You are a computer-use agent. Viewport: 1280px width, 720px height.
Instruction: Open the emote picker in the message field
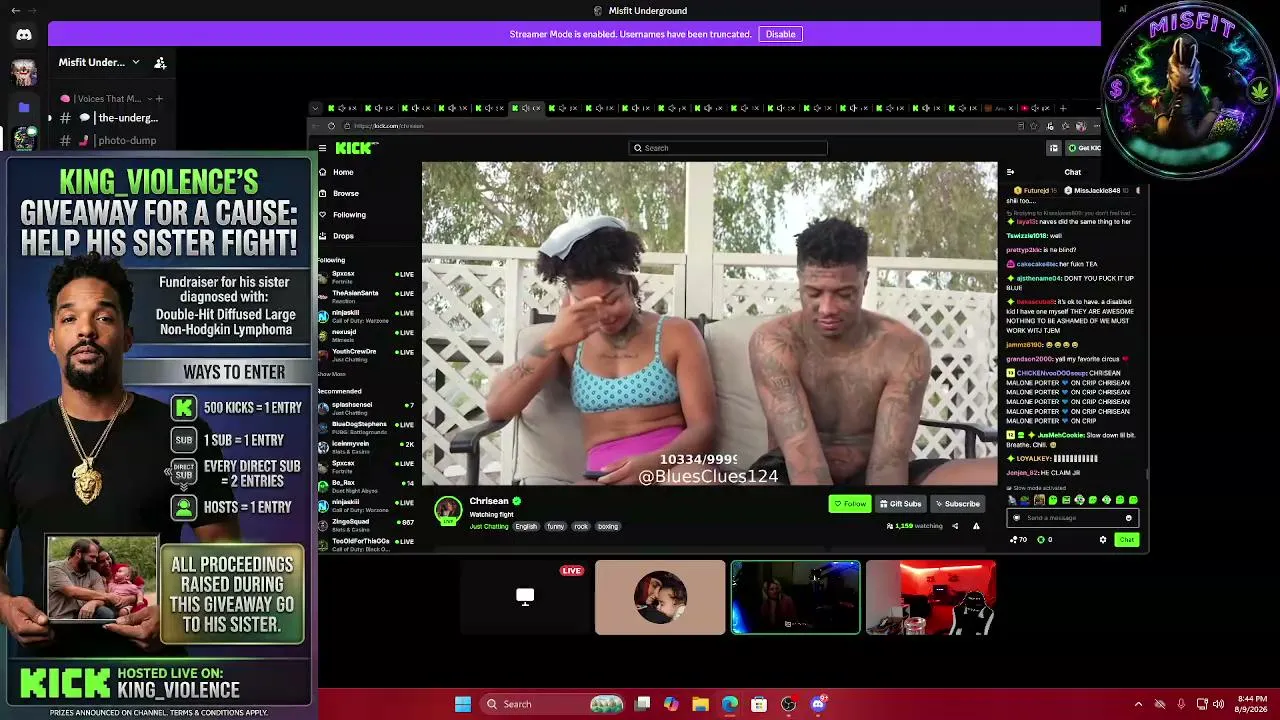(1129, 518)
